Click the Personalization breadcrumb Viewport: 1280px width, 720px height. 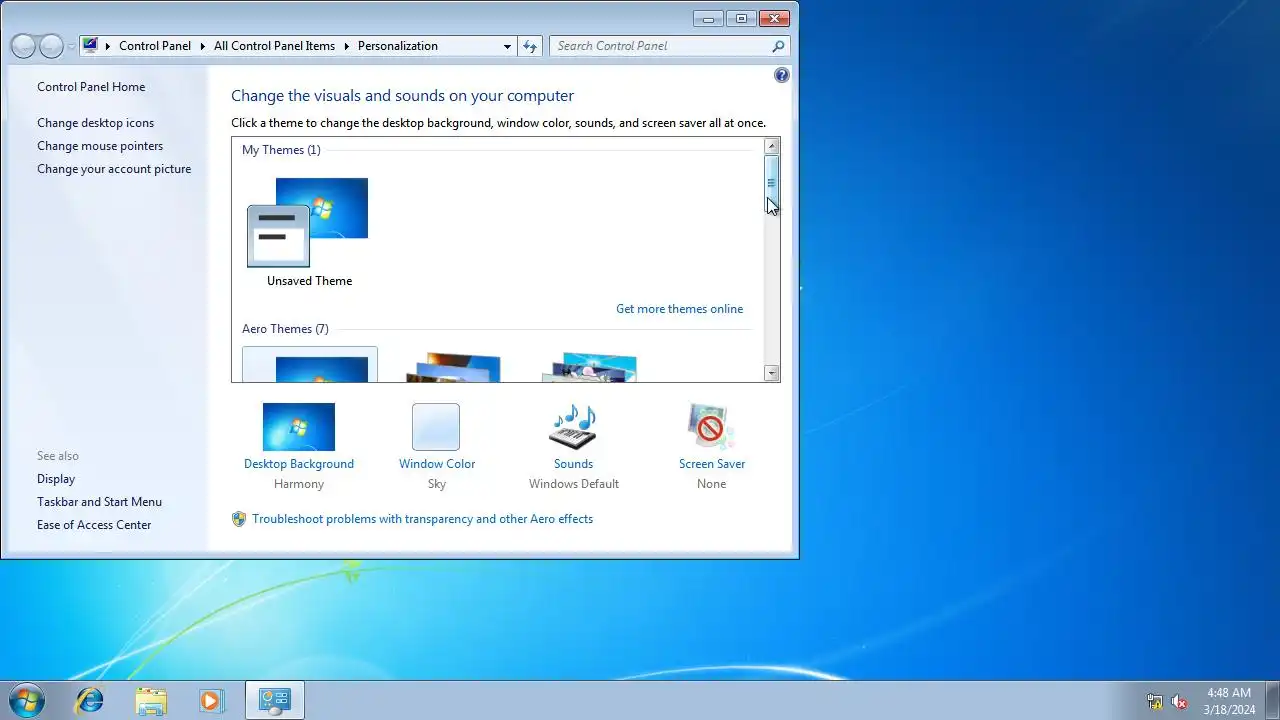click(x=398, y=46)
